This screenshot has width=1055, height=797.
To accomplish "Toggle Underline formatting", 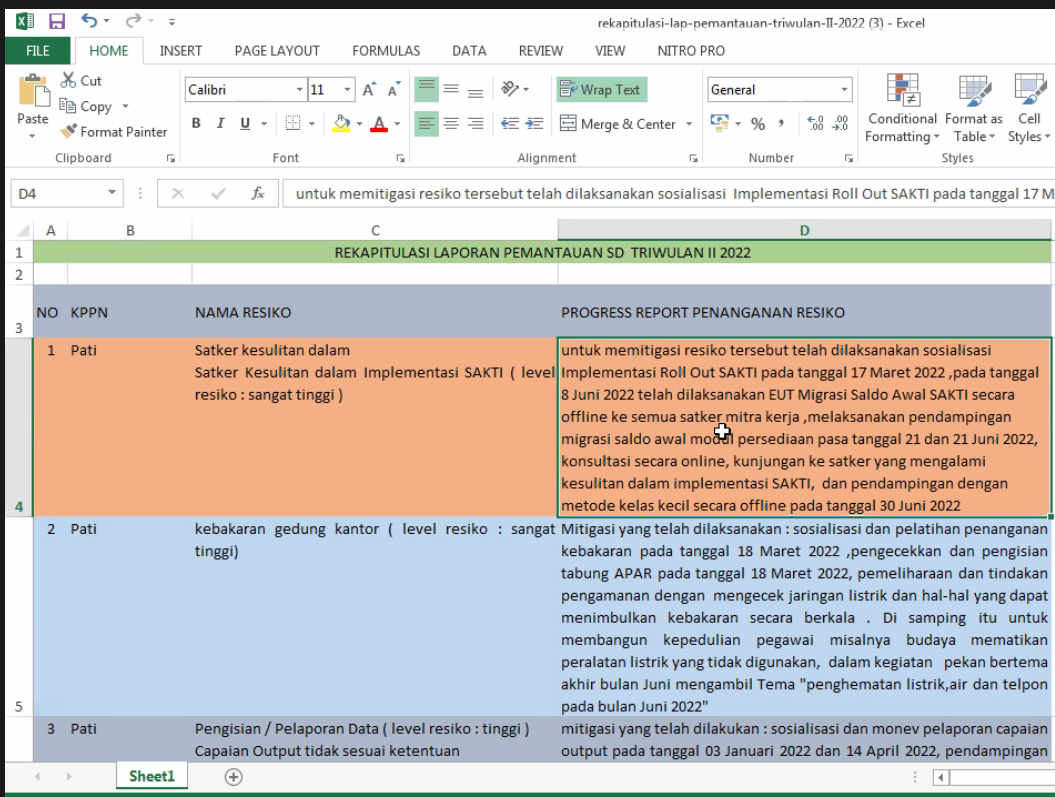I will point(245,123).
